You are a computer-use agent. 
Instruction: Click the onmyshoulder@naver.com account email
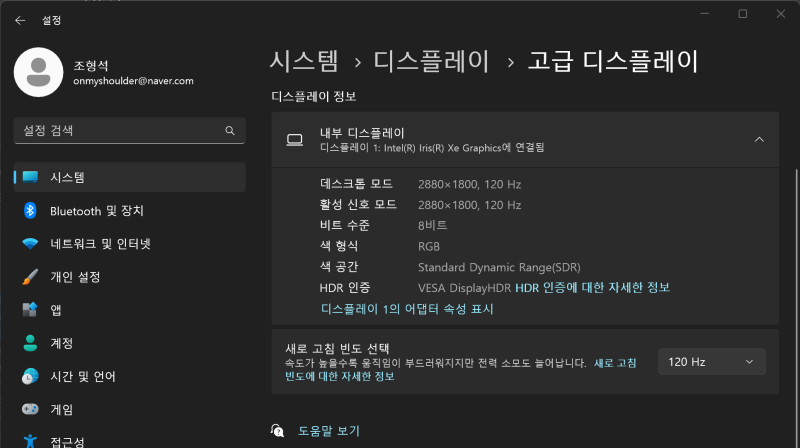[133, 81]
